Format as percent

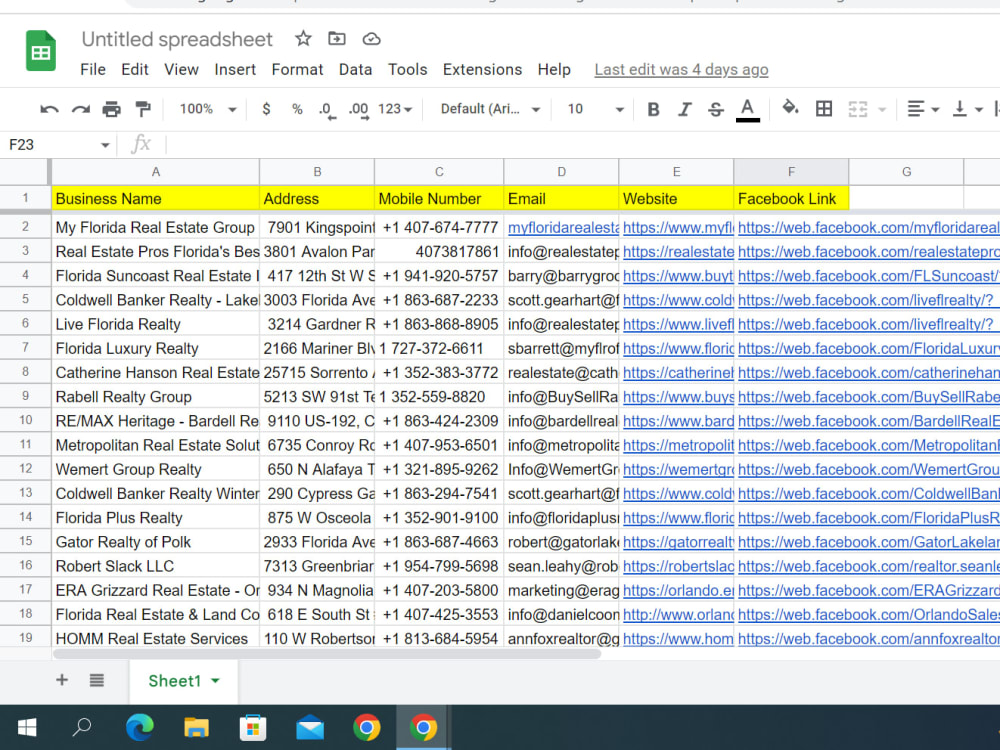pyautogui.click(x=297, y=109)
